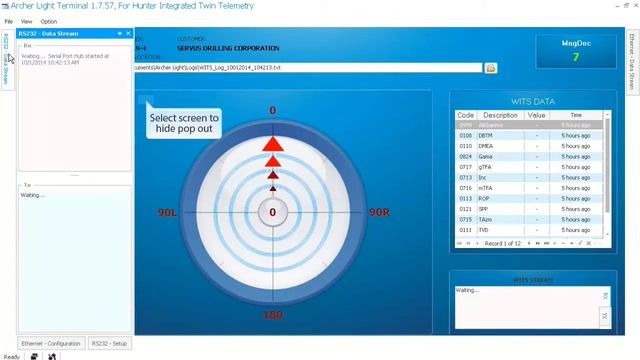Cancel edit with X icon in navigator
640x360 pixels.
[589, 243]
